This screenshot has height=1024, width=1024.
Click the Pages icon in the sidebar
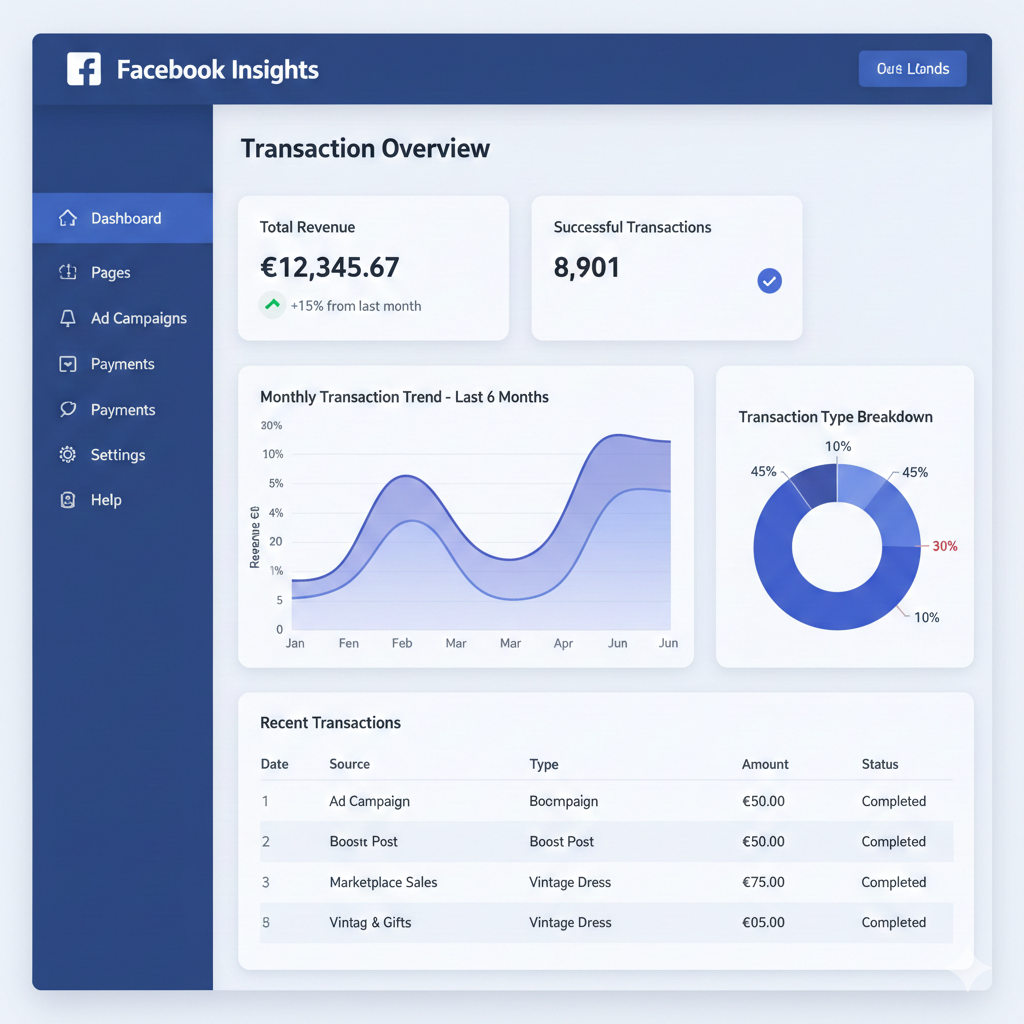(x=68, y=272)
